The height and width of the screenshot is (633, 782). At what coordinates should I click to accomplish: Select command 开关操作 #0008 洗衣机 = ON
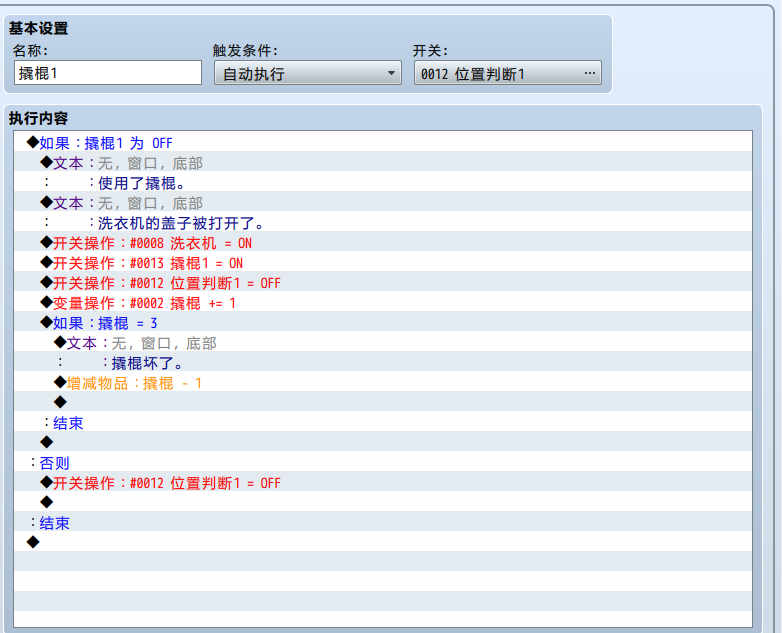coord(383,243)
